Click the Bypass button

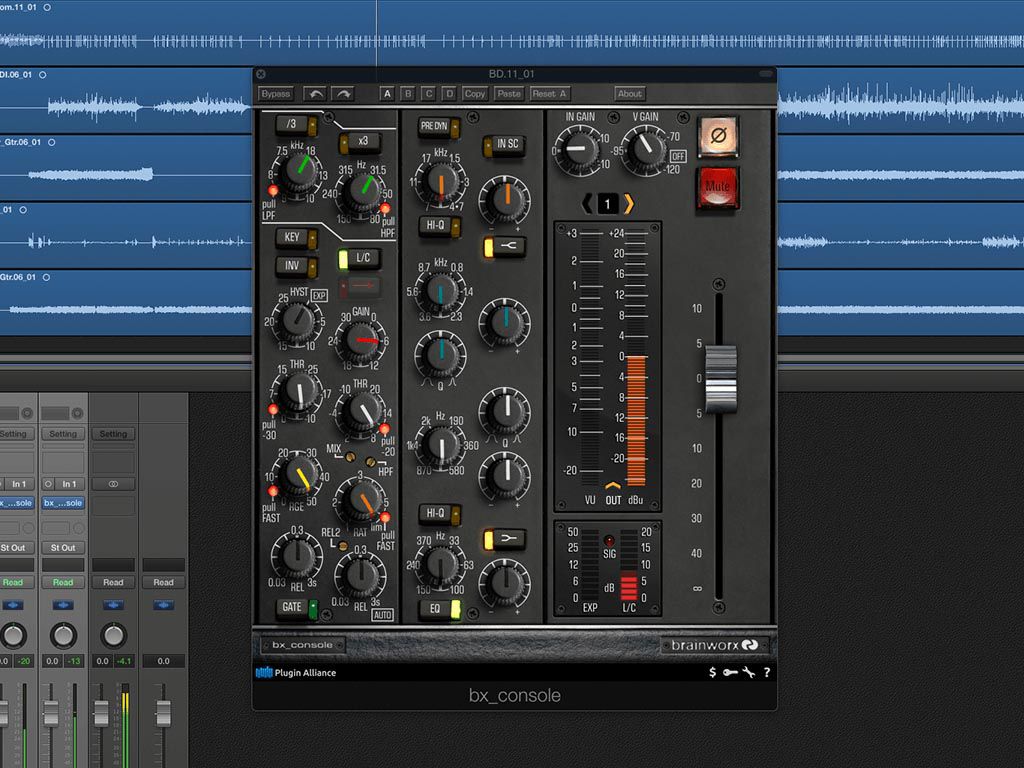275,94
